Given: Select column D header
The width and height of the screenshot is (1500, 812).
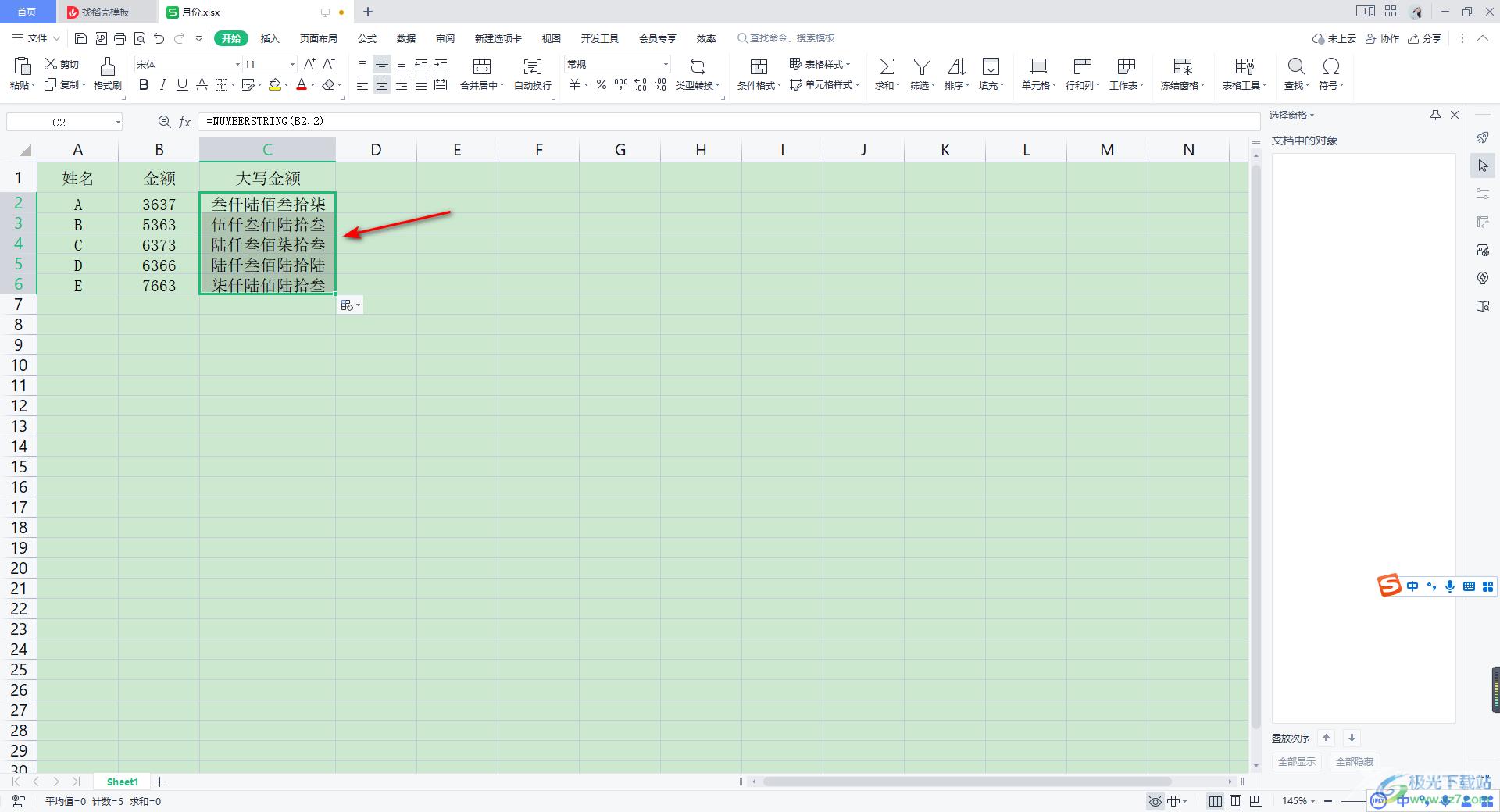Looking at the screenshot, I should click(376, 150).
